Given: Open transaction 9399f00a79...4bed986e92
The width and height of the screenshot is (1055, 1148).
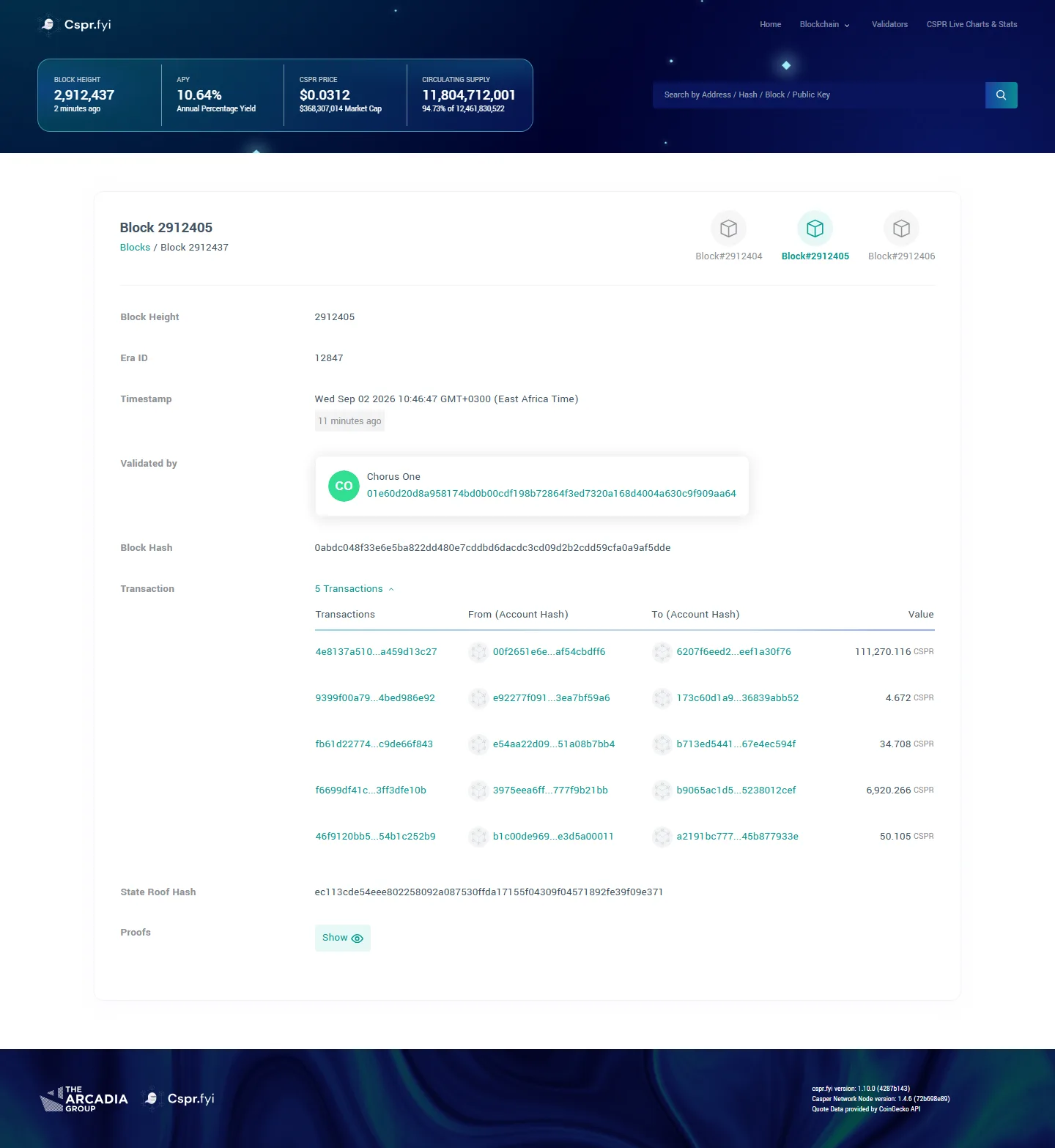Looking at the screenshot, I should click(375, 698).
